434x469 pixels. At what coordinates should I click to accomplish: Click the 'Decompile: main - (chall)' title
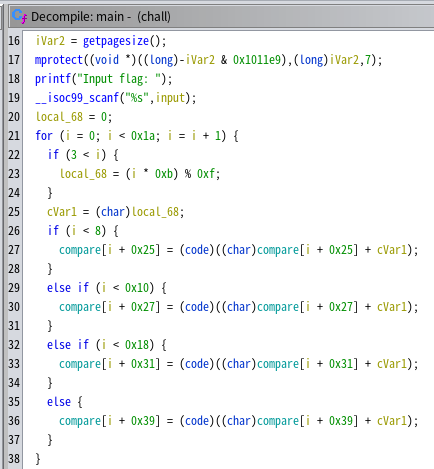click(101, 16)
